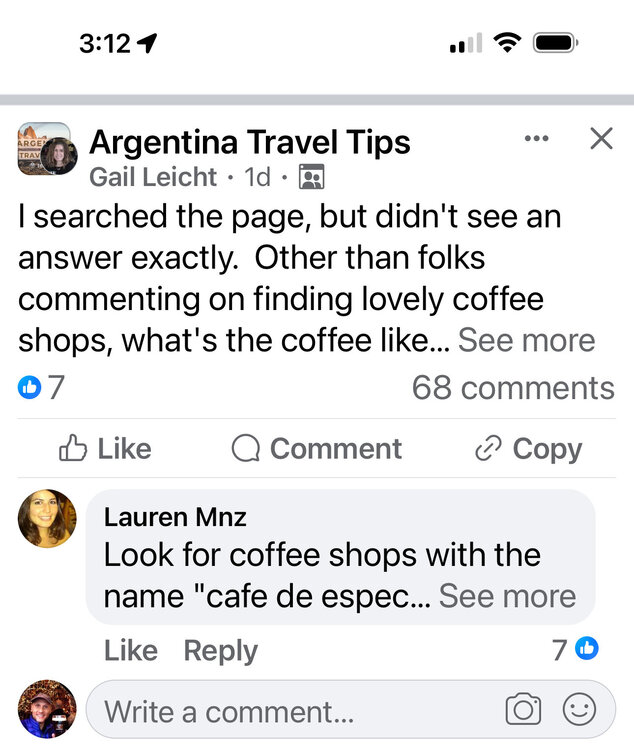
Task: Open the Argentina Travel Tips group
Action: pyautogui.click(x=250, y=142)
